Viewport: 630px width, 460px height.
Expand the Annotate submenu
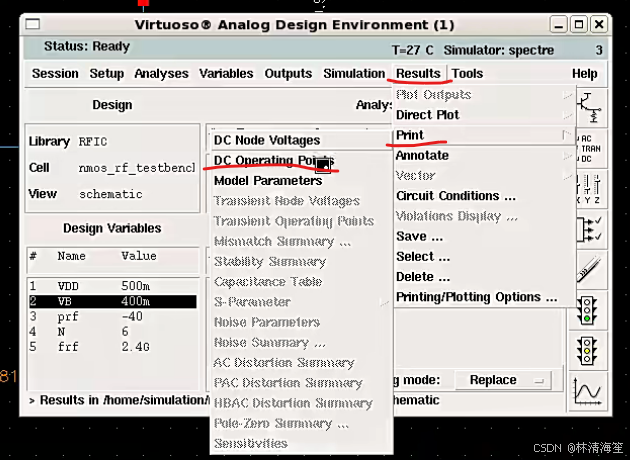pyautogui.click(x=484, y=155)
